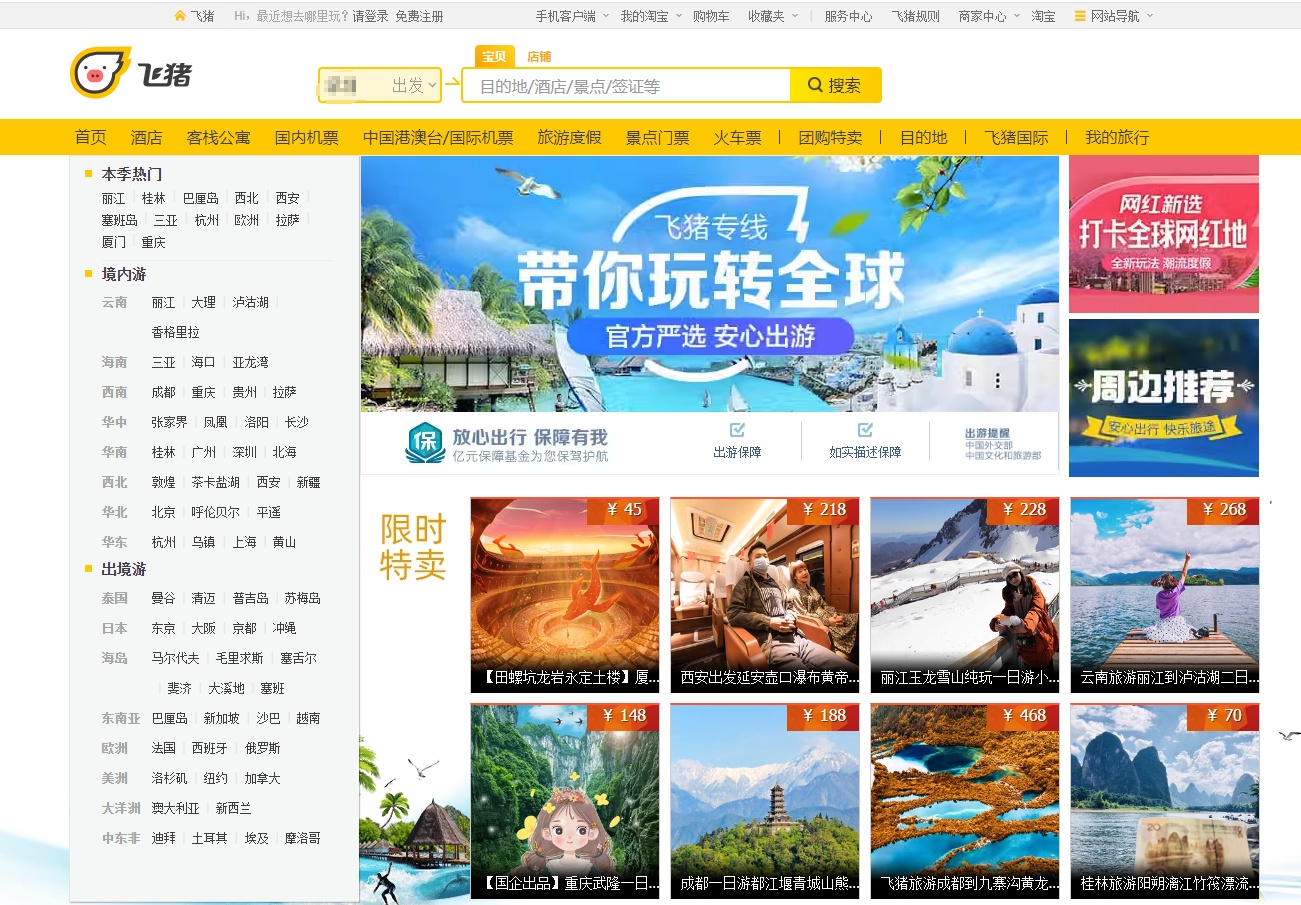Click 土耳其 in 中东非 row
The height and width of the screenshot is (905, 1301).
tap(210, 838)
